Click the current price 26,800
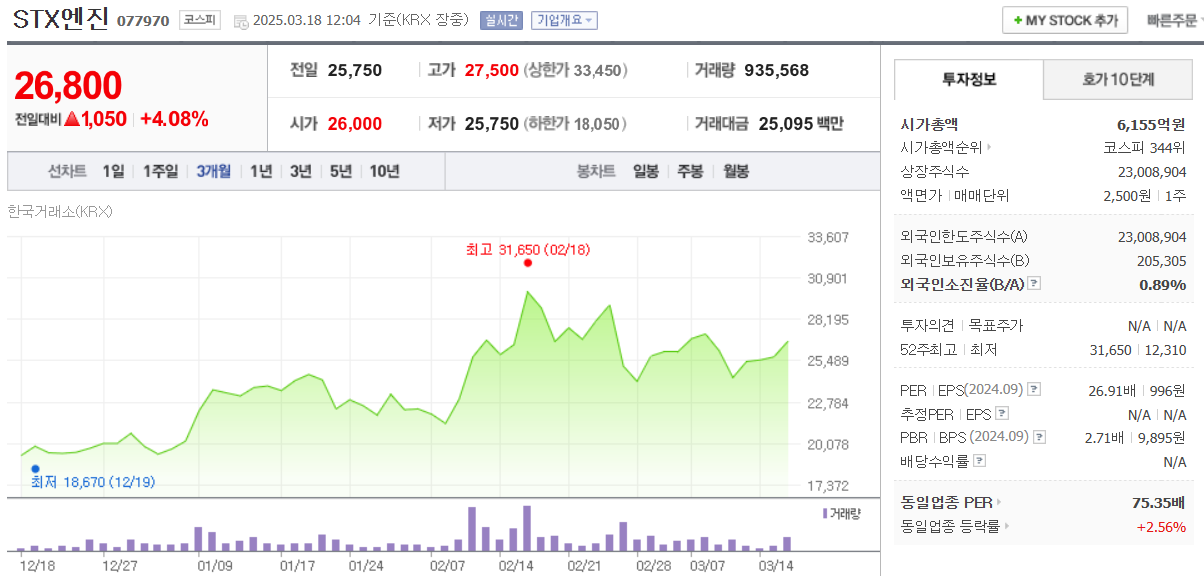Screen dimensions: 1204x576 pyautogui.click(x=68, y=87)
